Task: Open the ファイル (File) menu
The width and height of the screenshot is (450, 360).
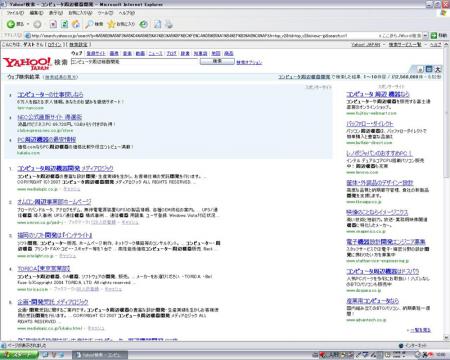Action: click(15, 13)
